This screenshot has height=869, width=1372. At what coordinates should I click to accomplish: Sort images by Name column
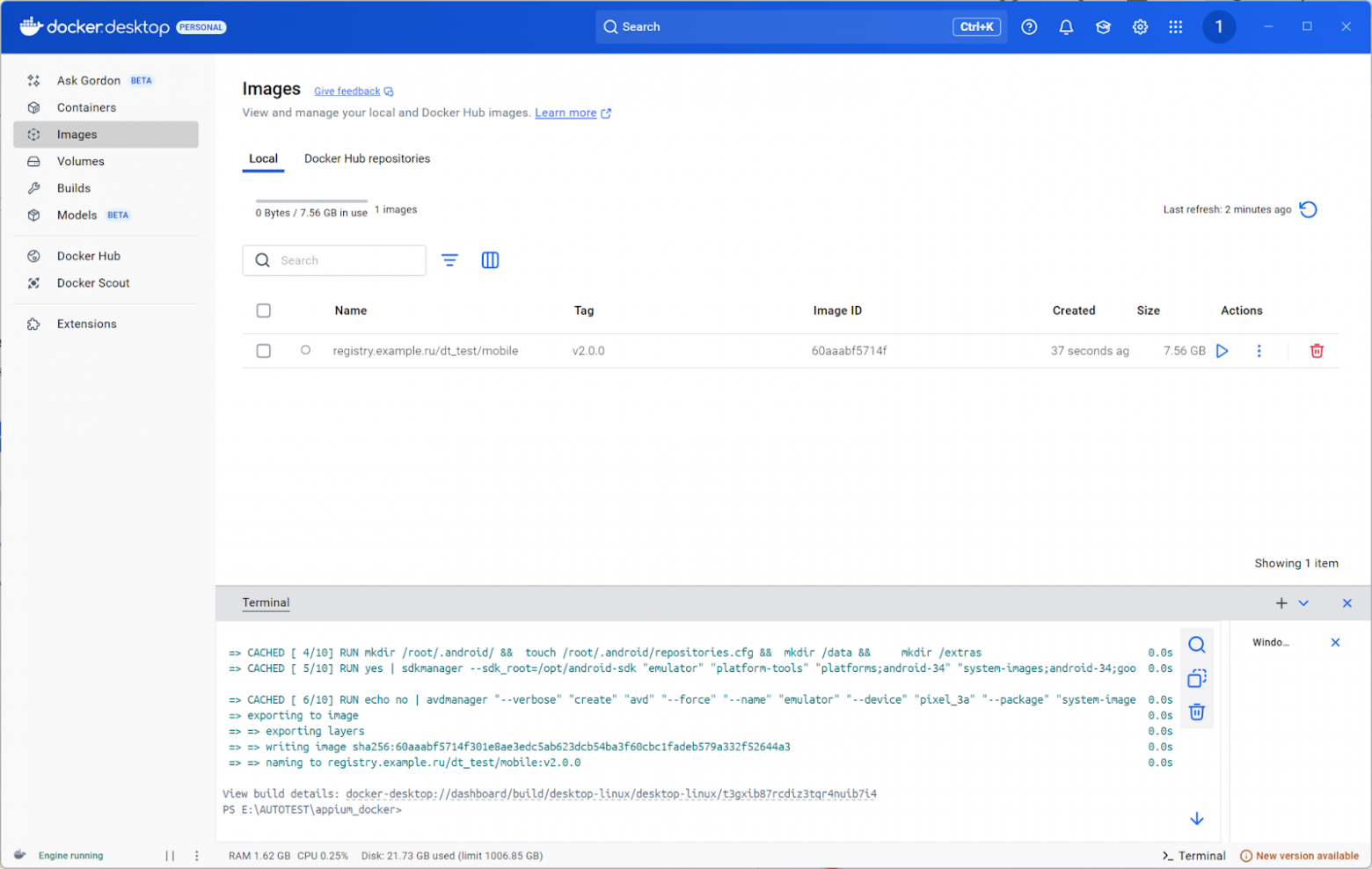click(351, 310)
